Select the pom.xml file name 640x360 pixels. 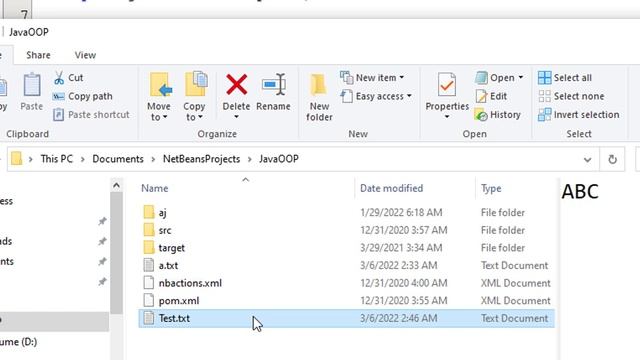point(179,301)
